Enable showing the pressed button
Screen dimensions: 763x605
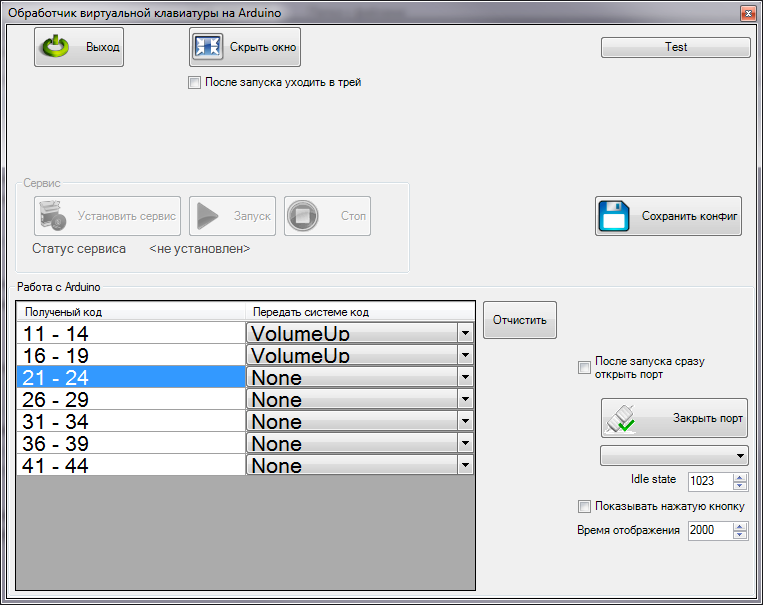pos(585,506)
